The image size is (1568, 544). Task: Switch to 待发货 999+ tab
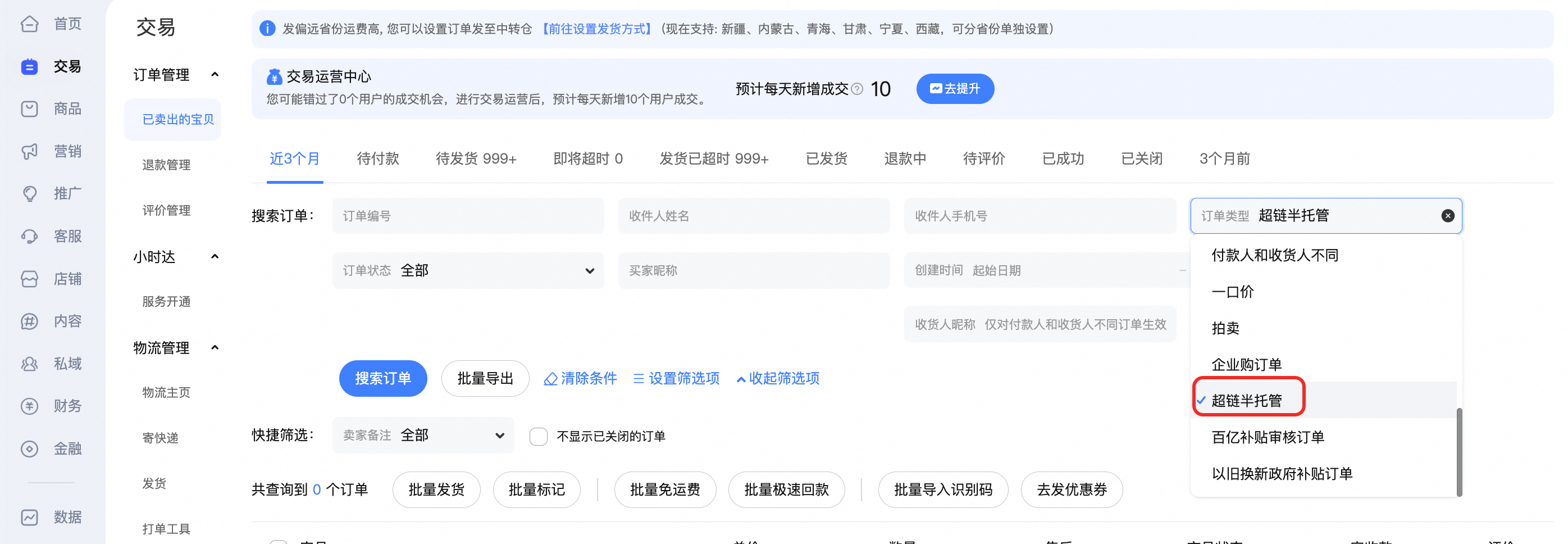[476, 158]
